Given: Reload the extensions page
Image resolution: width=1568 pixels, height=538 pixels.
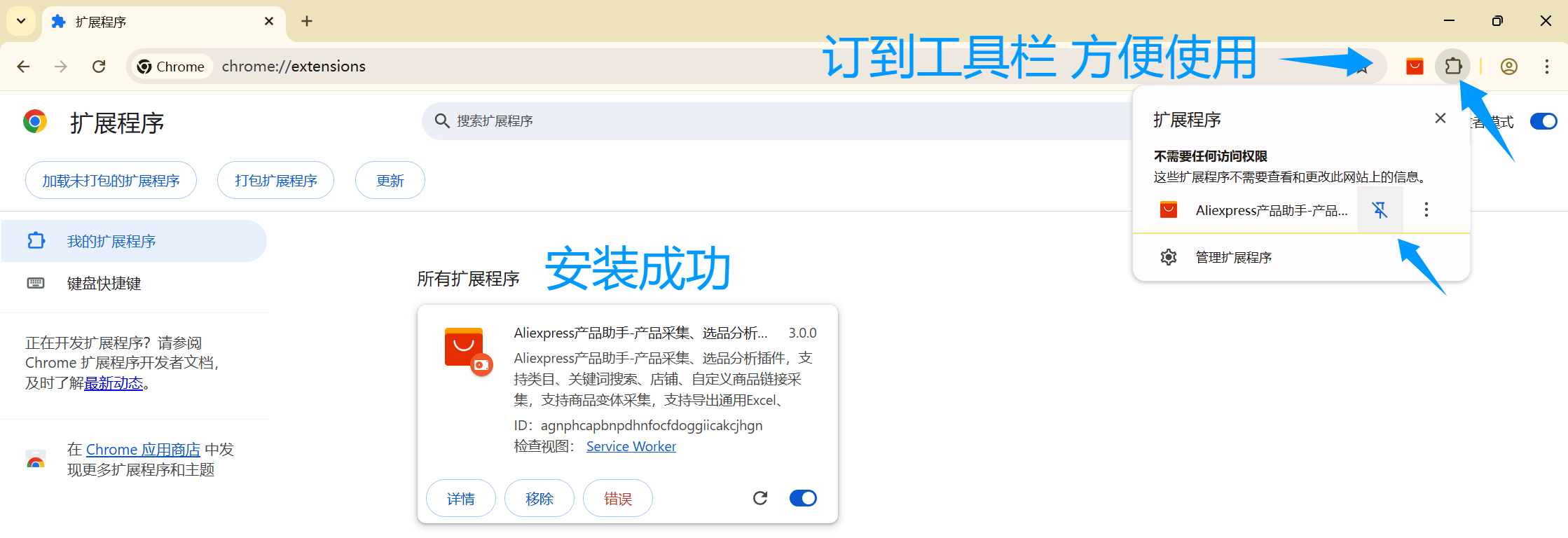Looking at the screenshot, I should coord(99,67).
